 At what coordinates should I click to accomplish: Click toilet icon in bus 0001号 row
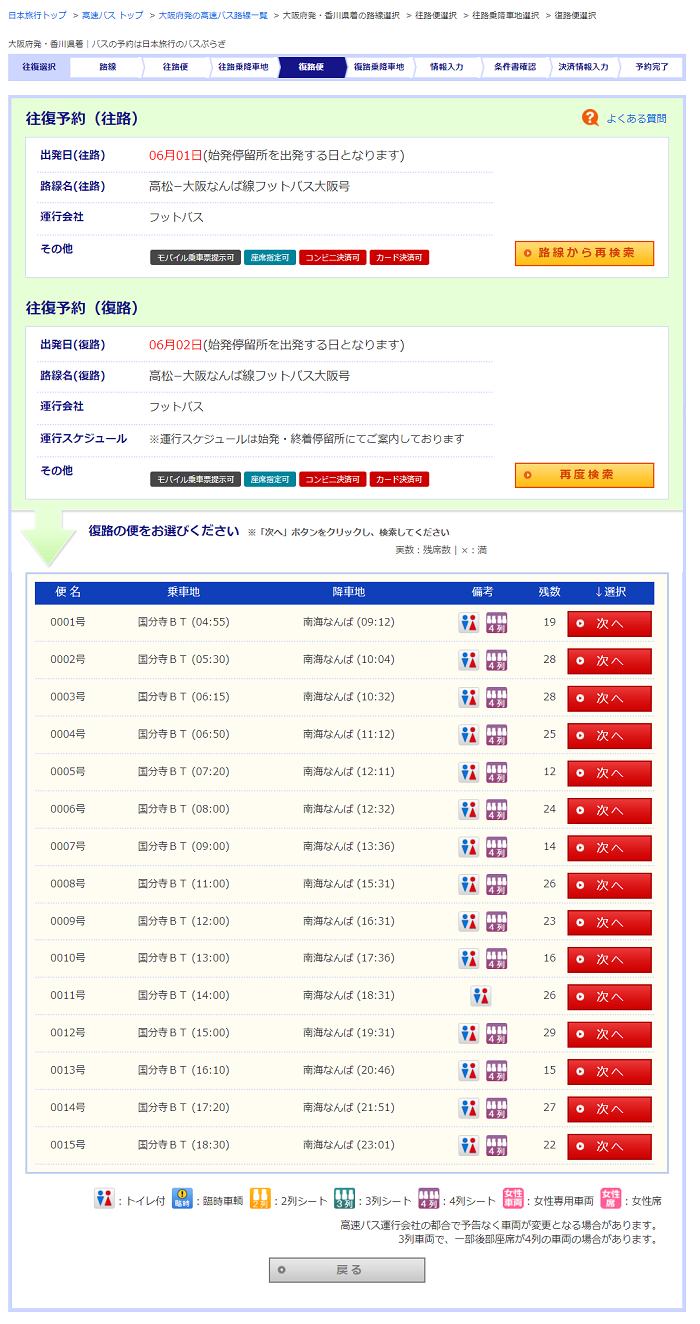coord(469,623)
